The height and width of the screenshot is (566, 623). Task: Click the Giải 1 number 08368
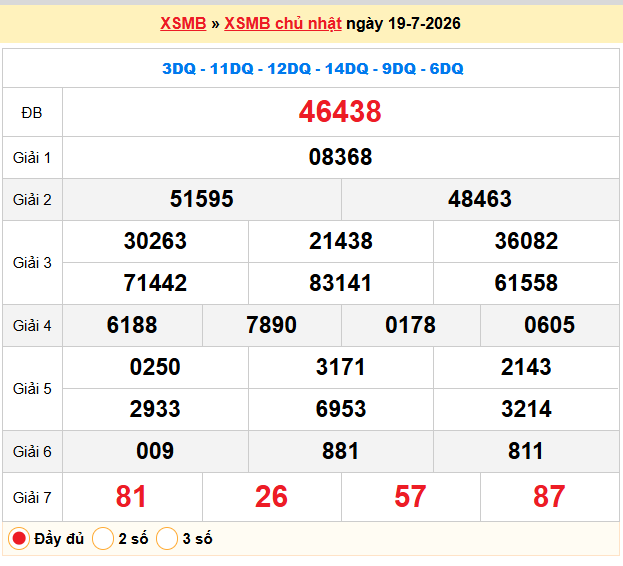(x=341, y=157)
